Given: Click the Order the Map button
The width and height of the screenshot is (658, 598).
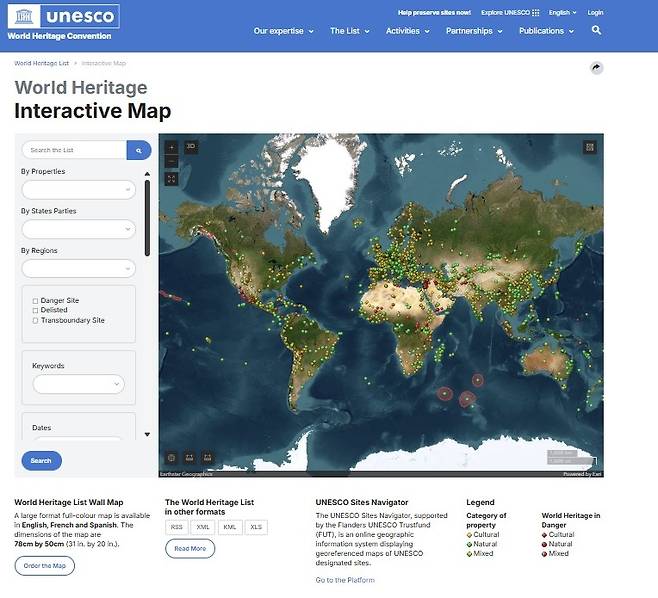Looking at the screenshot, I should tap(44, 566).
